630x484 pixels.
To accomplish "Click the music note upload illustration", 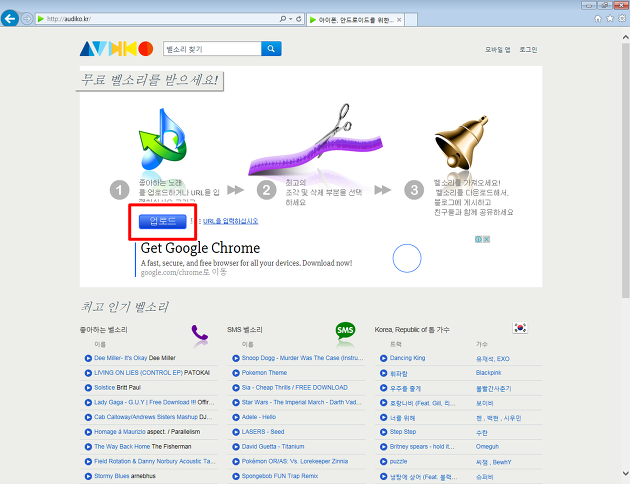I will click(x=163, y=139).
